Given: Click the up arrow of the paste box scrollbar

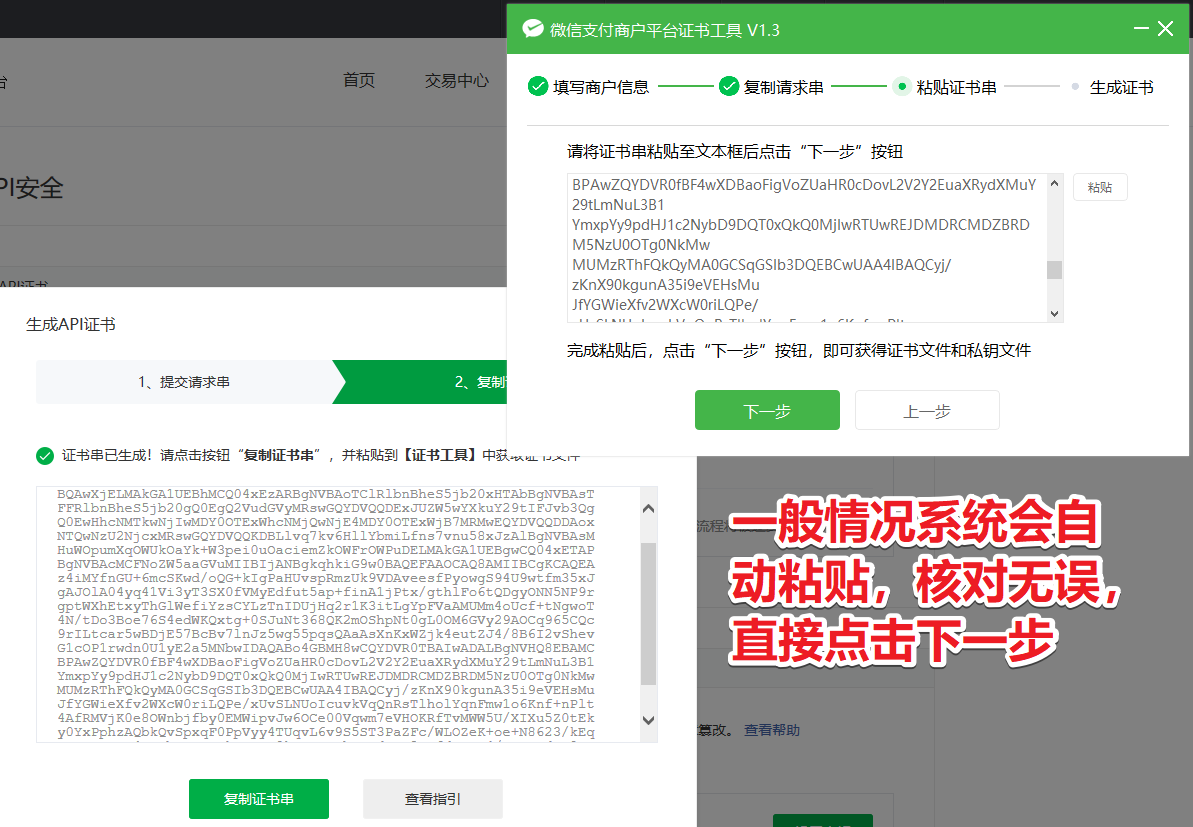Looking at the screenshot, I should pyautogui.click(x=1055, y=183).
